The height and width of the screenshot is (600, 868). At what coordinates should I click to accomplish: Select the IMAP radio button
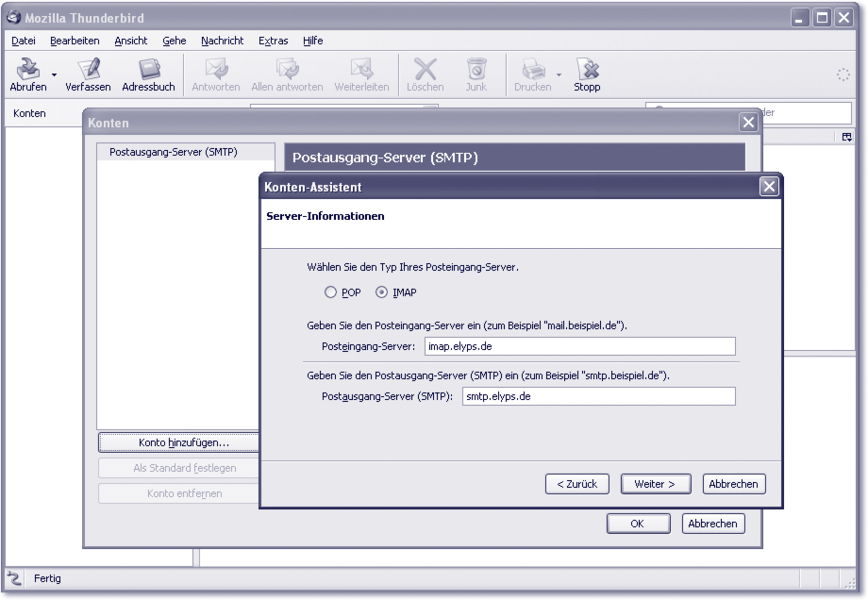coord(382,293)
